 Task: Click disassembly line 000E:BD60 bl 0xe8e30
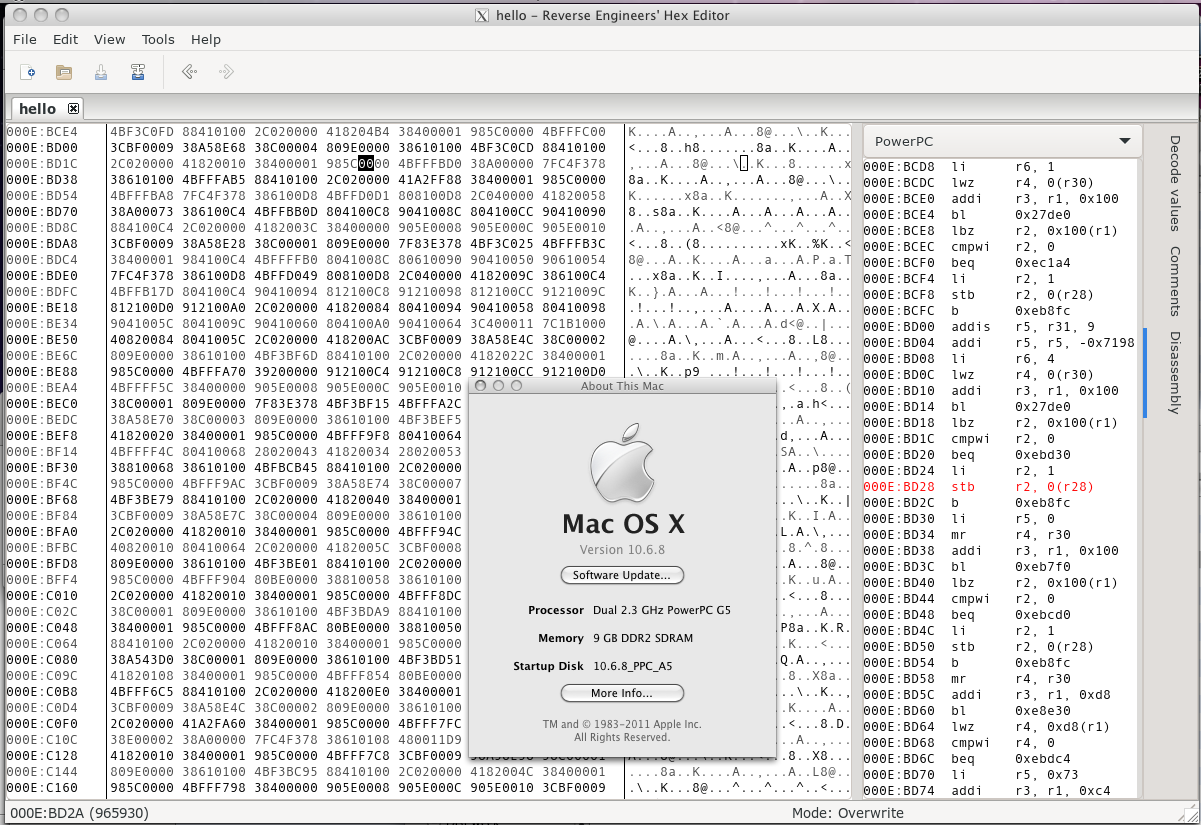pyautogui.click(x=1000, y=711)
